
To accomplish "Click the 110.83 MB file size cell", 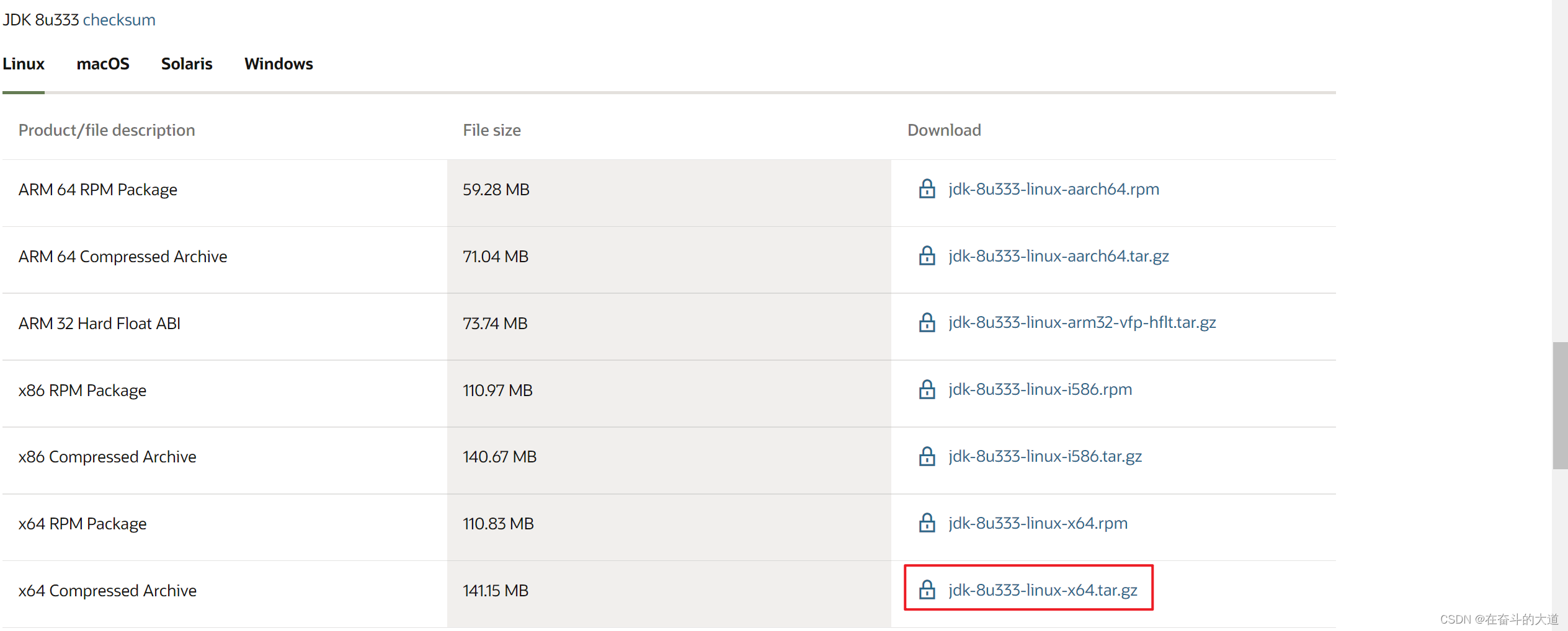I will click(x=669, y=527).
